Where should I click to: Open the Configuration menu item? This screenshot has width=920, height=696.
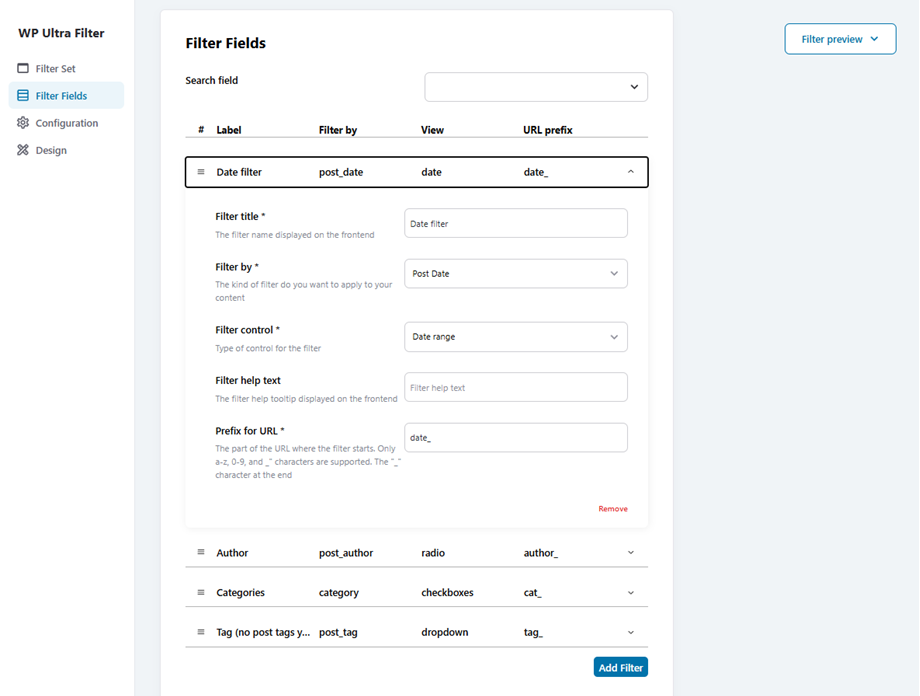67,123
